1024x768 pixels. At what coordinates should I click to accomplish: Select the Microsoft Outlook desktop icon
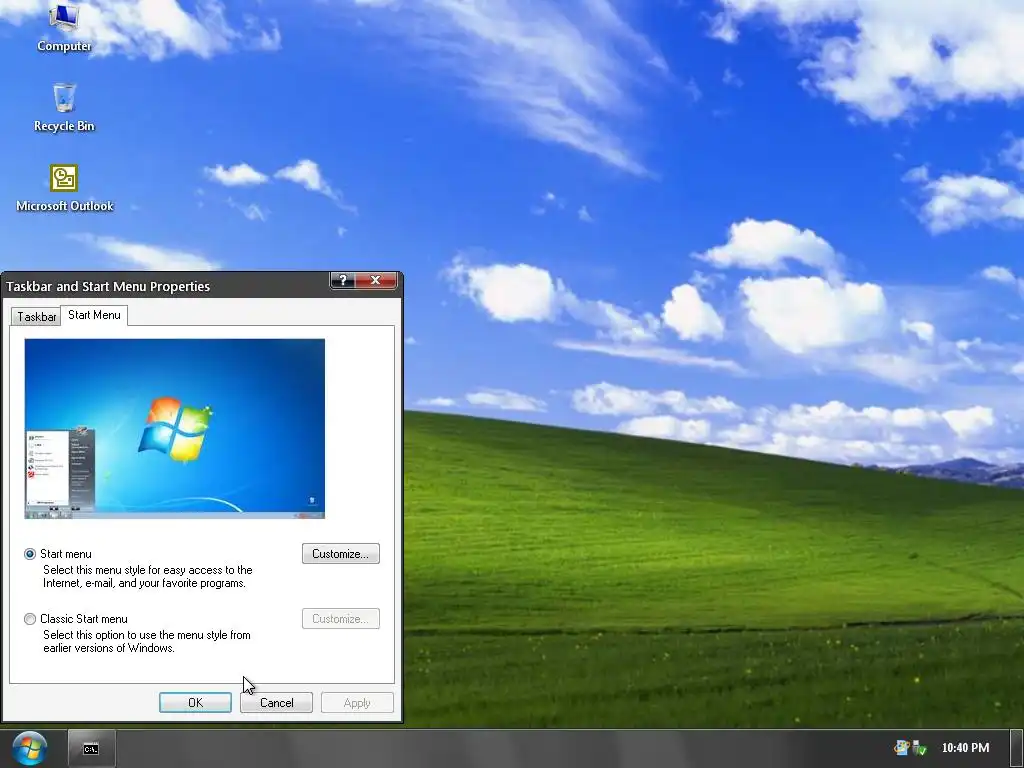65,188
